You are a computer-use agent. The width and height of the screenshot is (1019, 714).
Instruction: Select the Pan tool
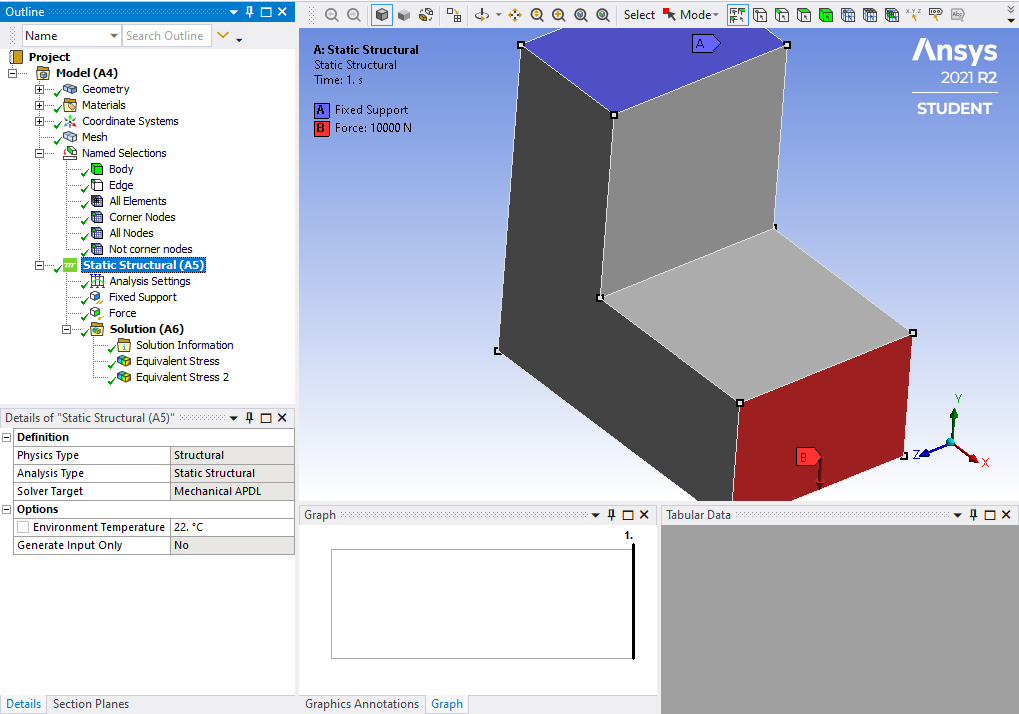(x=515, y=15)
